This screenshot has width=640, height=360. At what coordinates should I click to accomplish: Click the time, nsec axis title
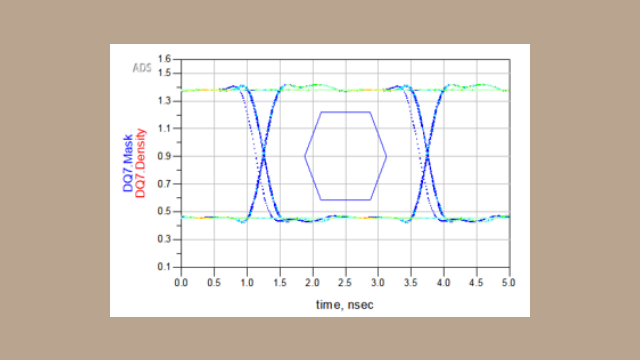pyautogui.click(x=344, y=305)
